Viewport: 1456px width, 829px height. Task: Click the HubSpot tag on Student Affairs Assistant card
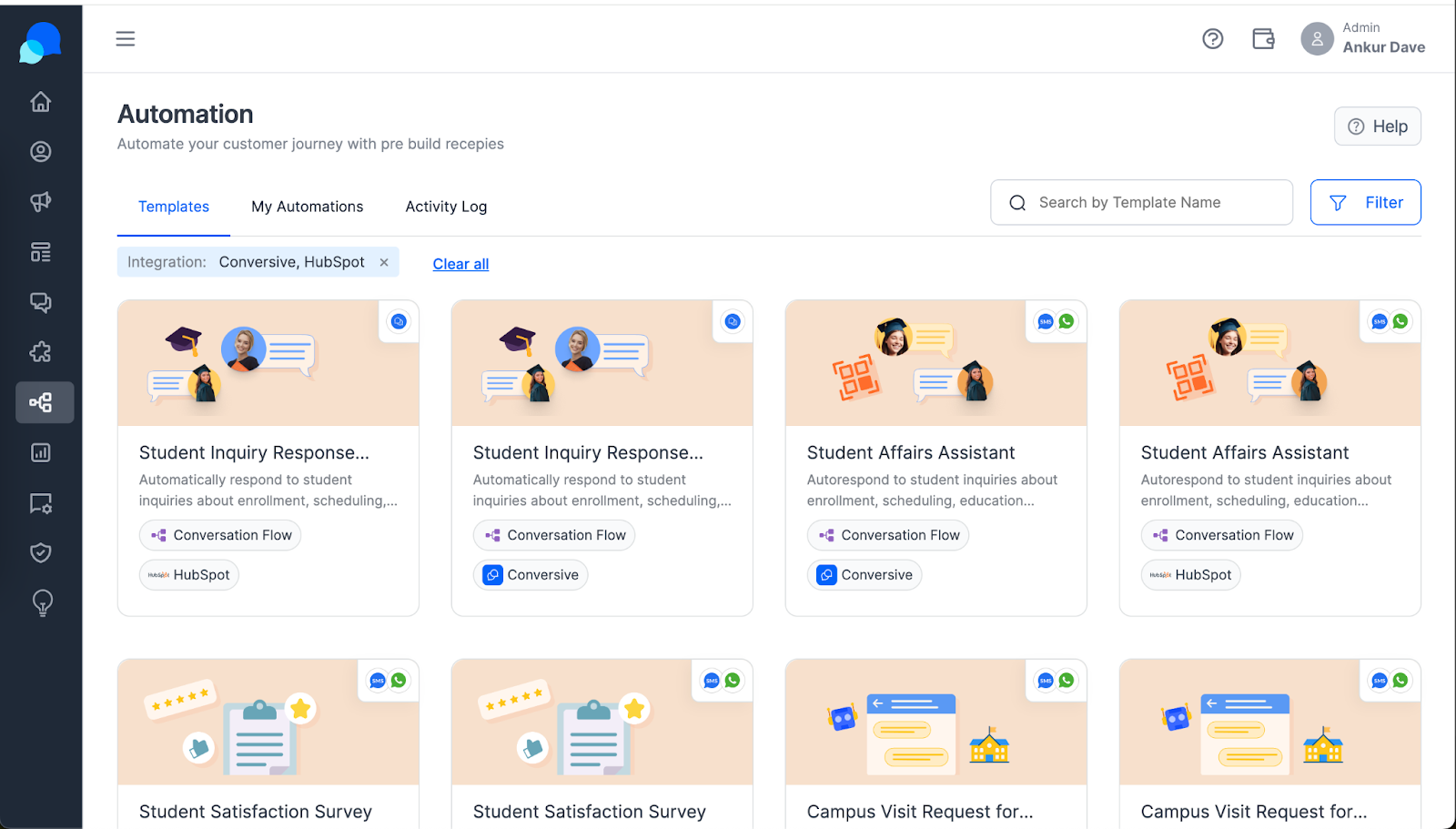coord(1191,575)
